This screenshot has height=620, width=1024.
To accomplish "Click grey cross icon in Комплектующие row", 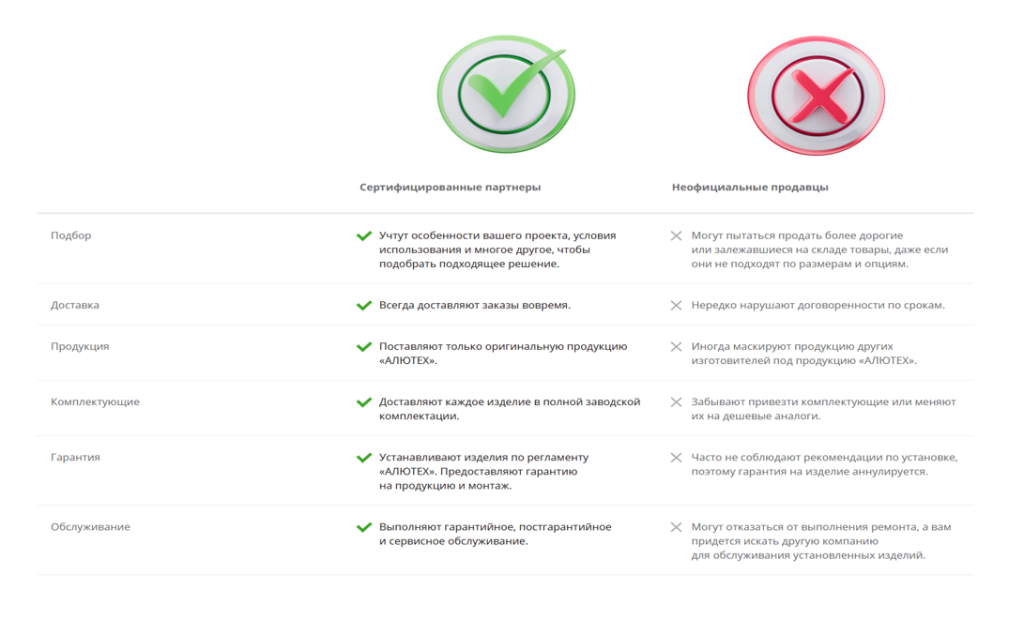I will (x=676, y=402).
